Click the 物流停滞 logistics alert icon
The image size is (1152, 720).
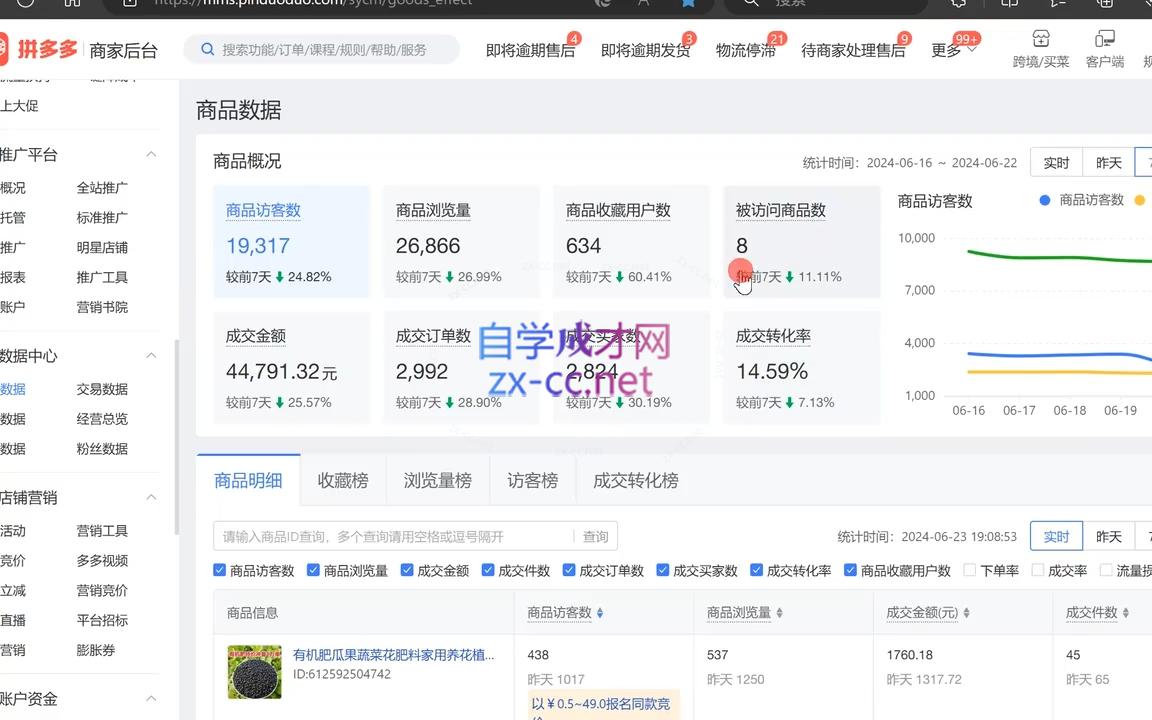click(744, 49)
